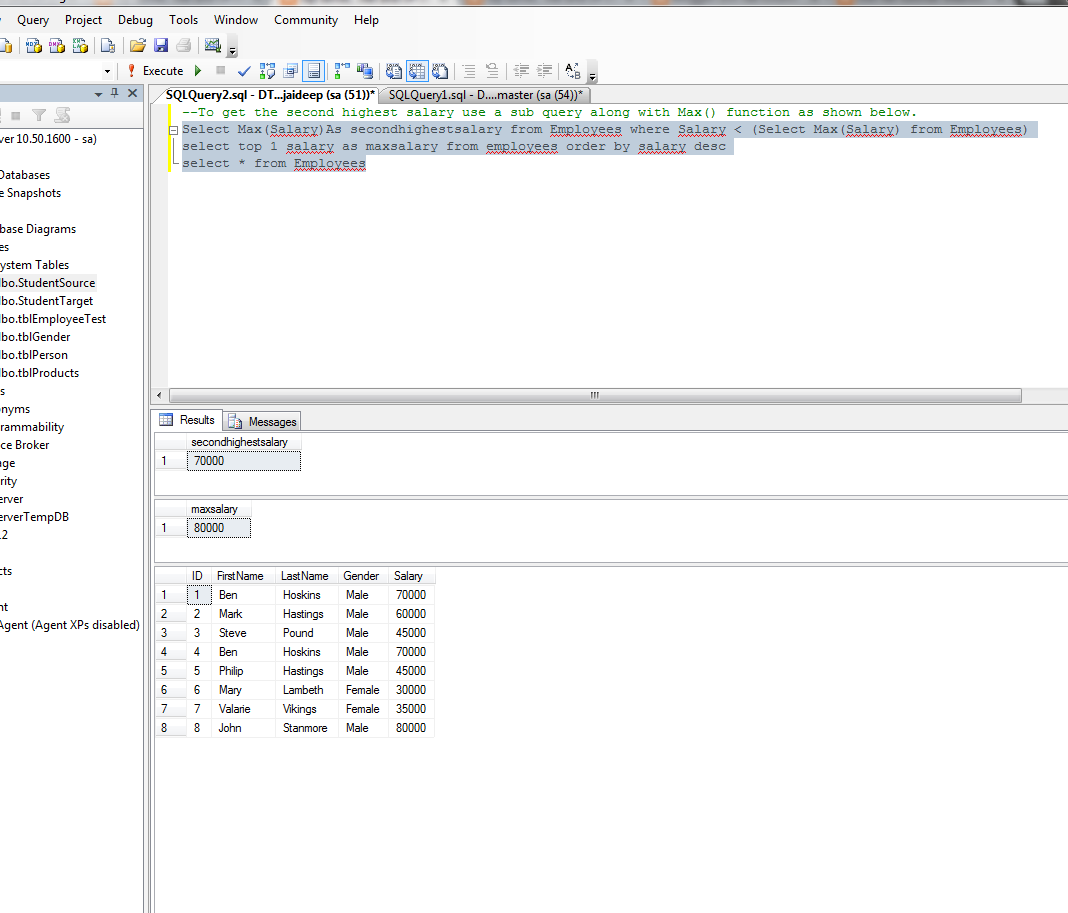Screen dimensions: 1068x913
Task: Open the Query Options dialog icon
Action: [291, 71]
